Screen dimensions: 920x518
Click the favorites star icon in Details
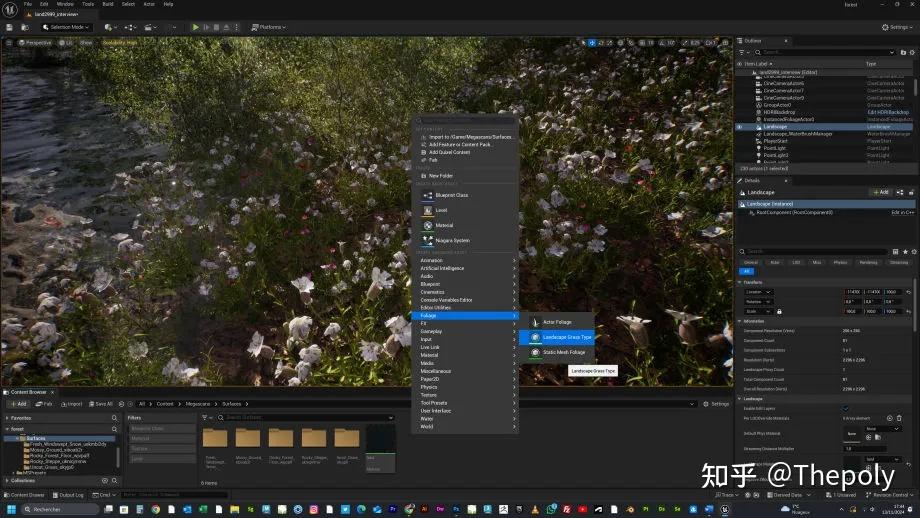(x=905, y=252)
